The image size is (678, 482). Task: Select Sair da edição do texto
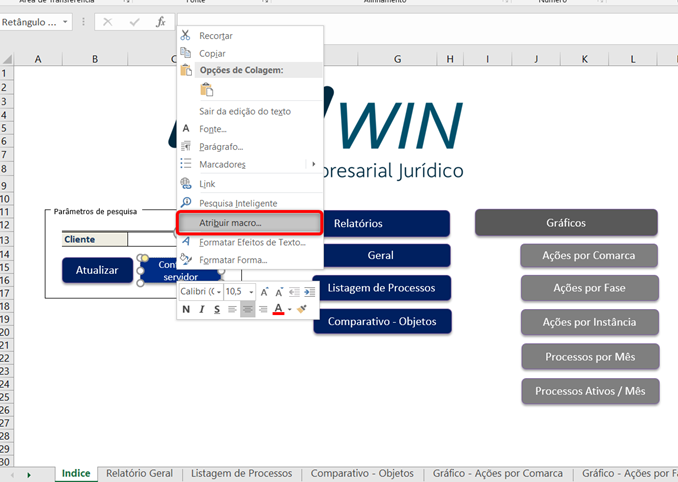tap(245, 111)
